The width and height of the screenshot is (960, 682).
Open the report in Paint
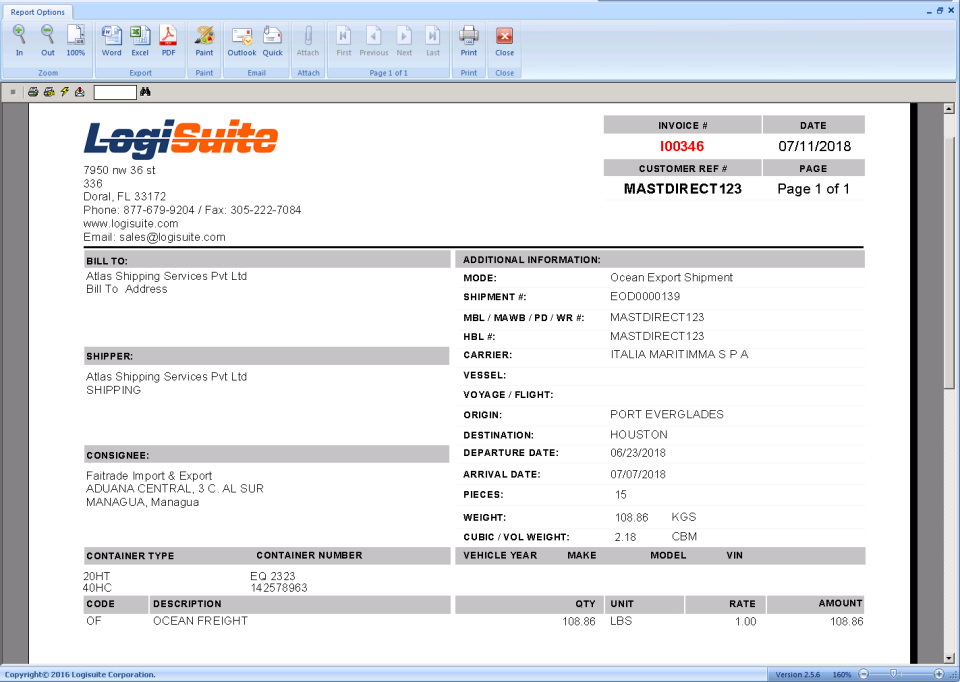coord(203,40)
